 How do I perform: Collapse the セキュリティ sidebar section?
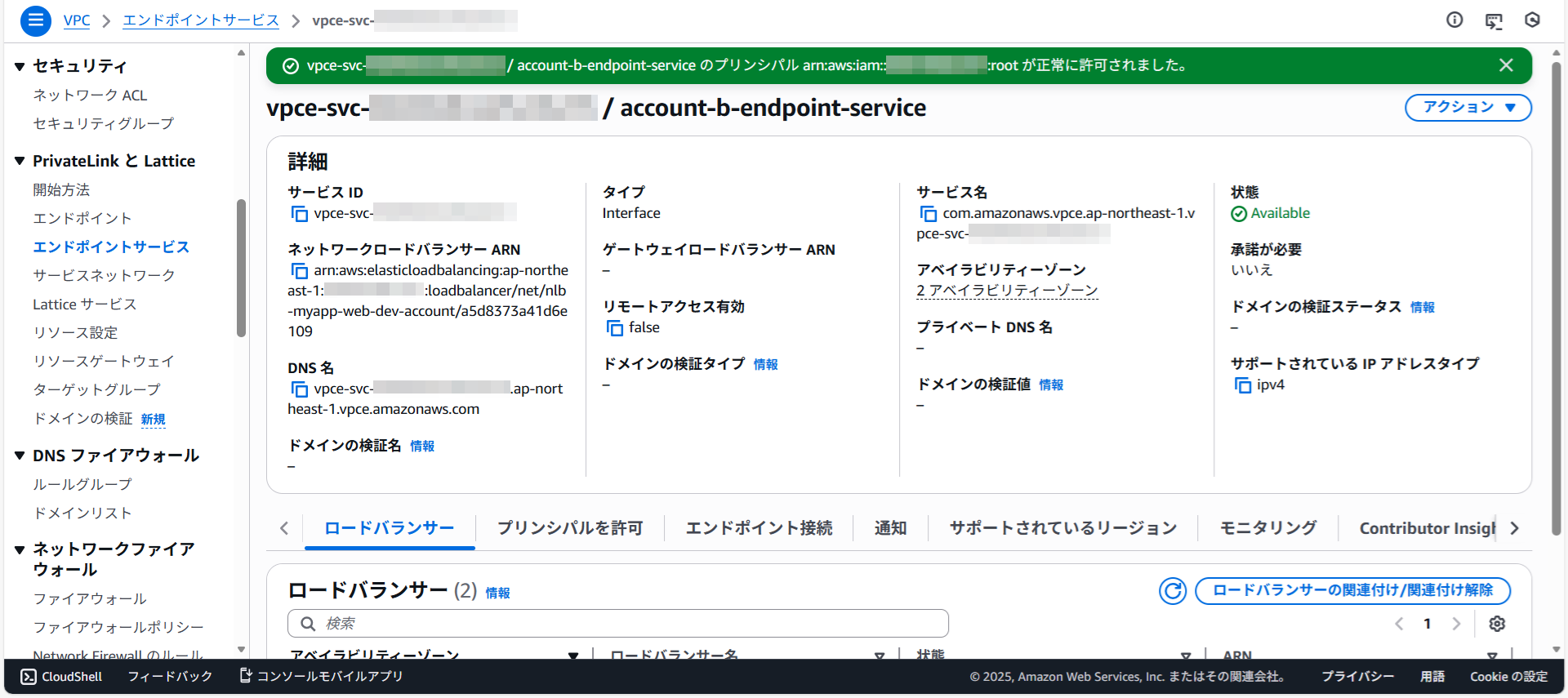(x=20, y=66)
